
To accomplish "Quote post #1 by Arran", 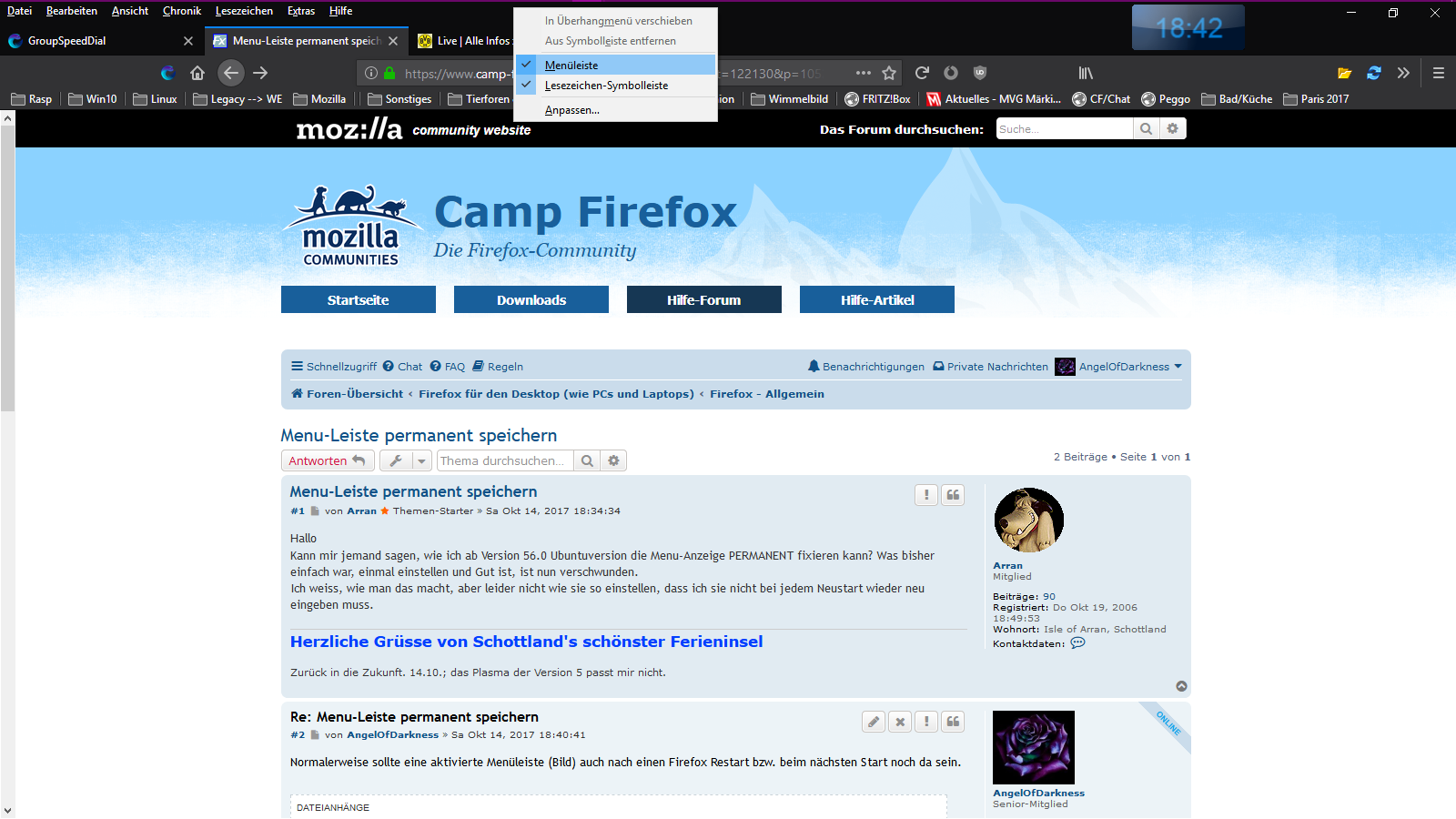I will pos(953,495).
